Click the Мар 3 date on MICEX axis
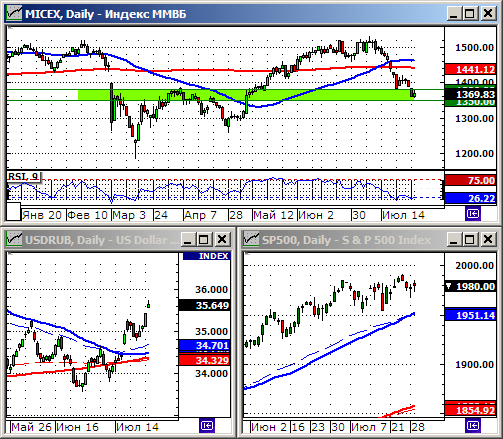The width and height of the screenshot is (503, 439). tap(129, 215)
